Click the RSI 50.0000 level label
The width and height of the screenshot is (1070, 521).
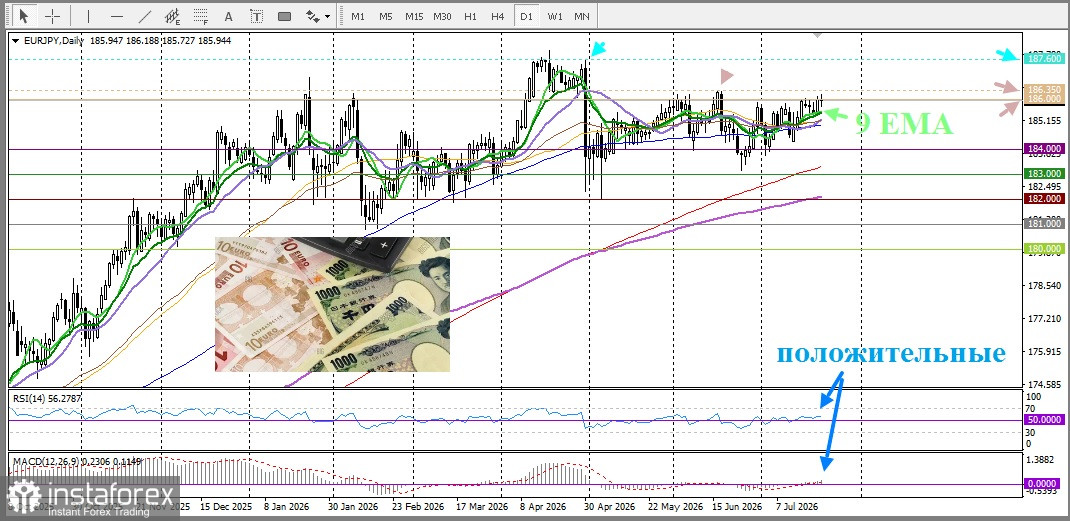tap(1044, 420)
